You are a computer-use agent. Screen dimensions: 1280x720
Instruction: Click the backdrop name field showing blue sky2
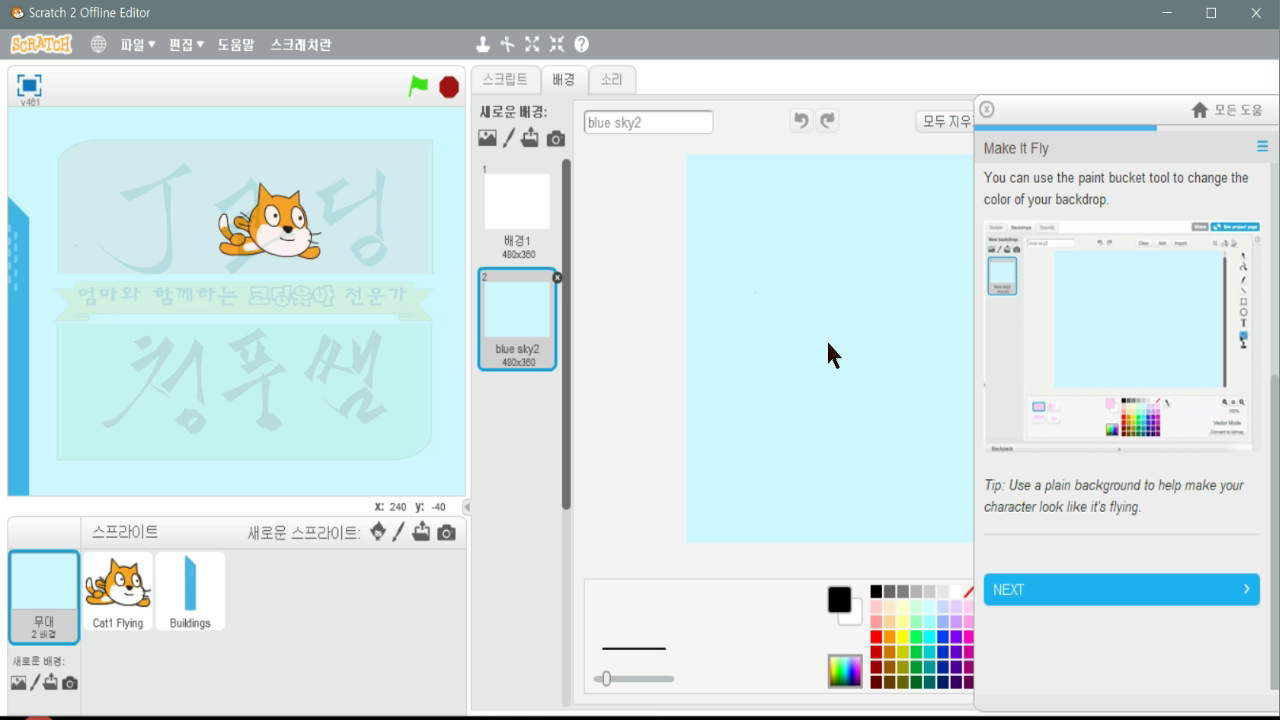[x=648, y=122]
